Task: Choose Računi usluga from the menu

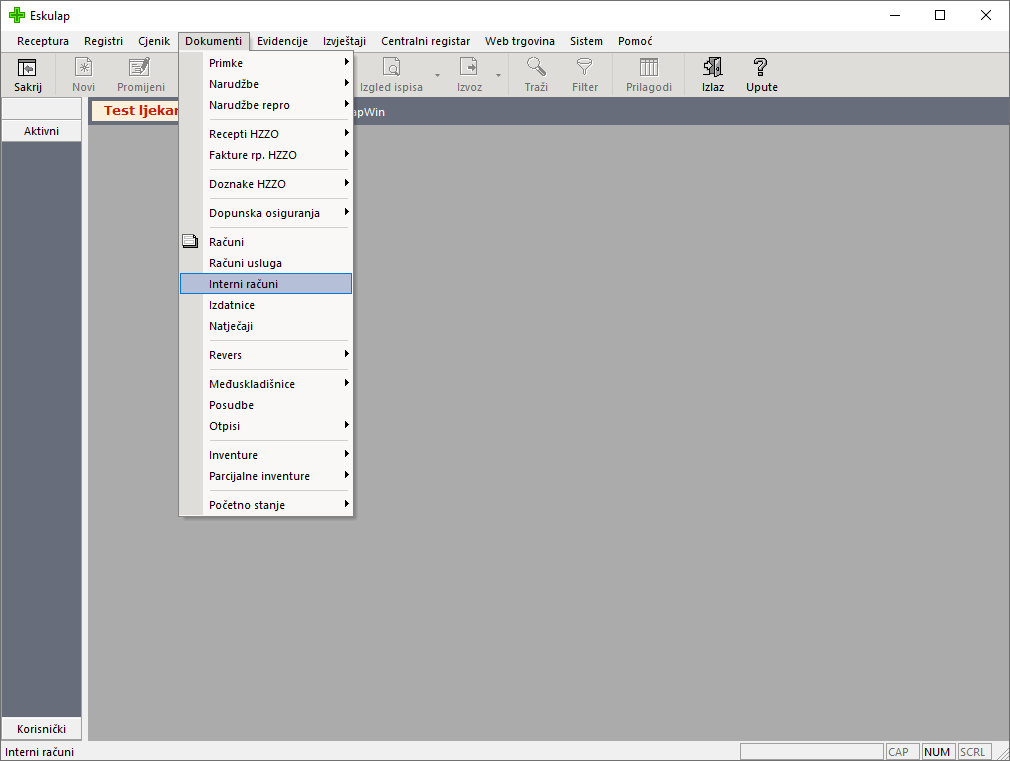Action: (x=265, y=263)
